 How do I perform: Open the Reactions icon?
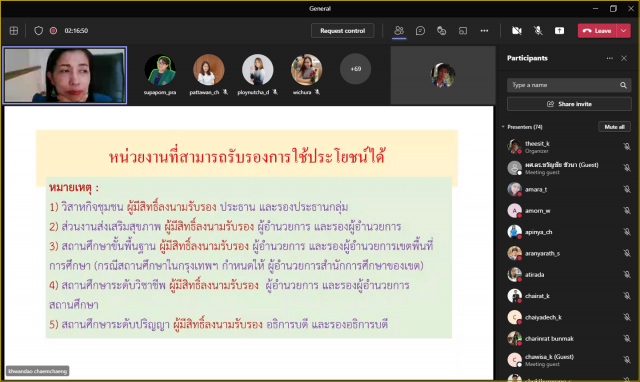441,31
